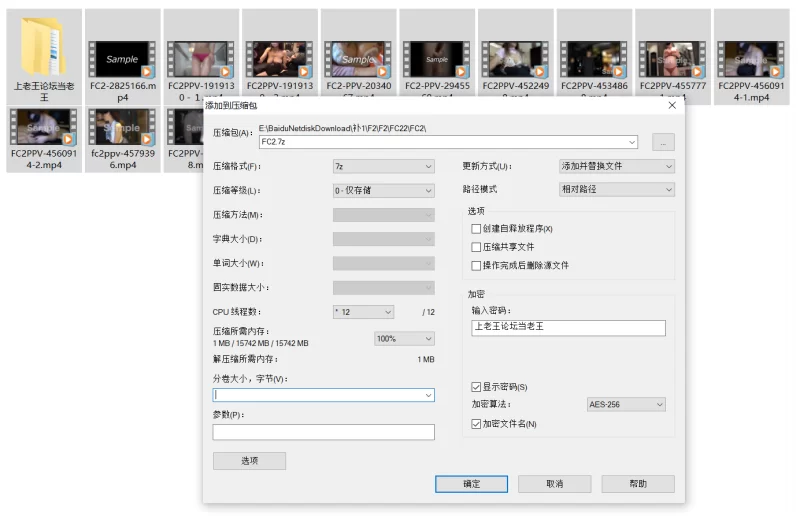
Task: Click the 选项 button
Action: point(249,461)
